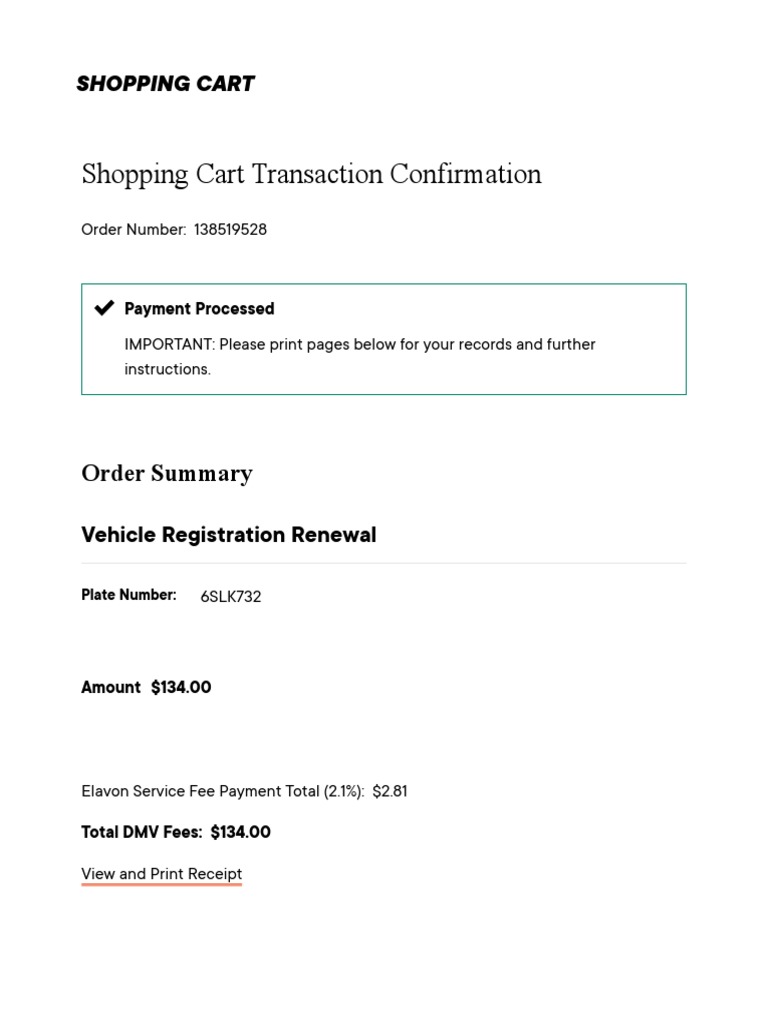Click the Vehicle Registration Renewal heading
The width and height of the screenshot is (768, 1024).
229,534
